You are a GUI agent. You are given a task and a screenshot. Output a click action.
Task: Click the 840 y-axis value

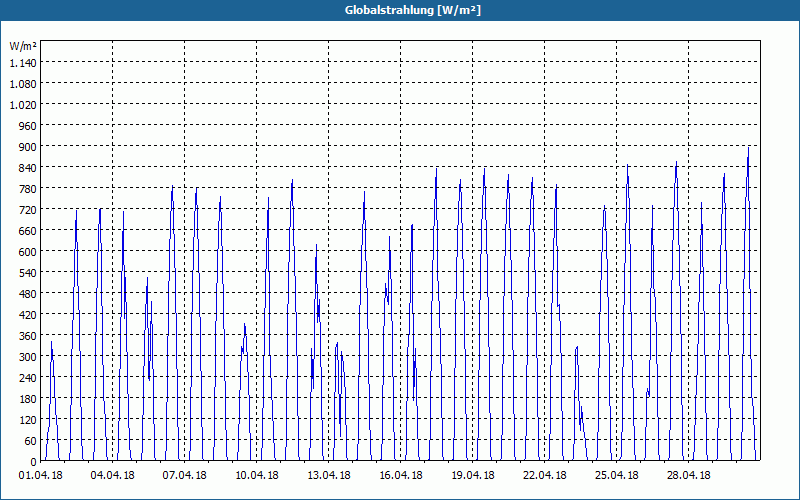(x=28, y=167)
